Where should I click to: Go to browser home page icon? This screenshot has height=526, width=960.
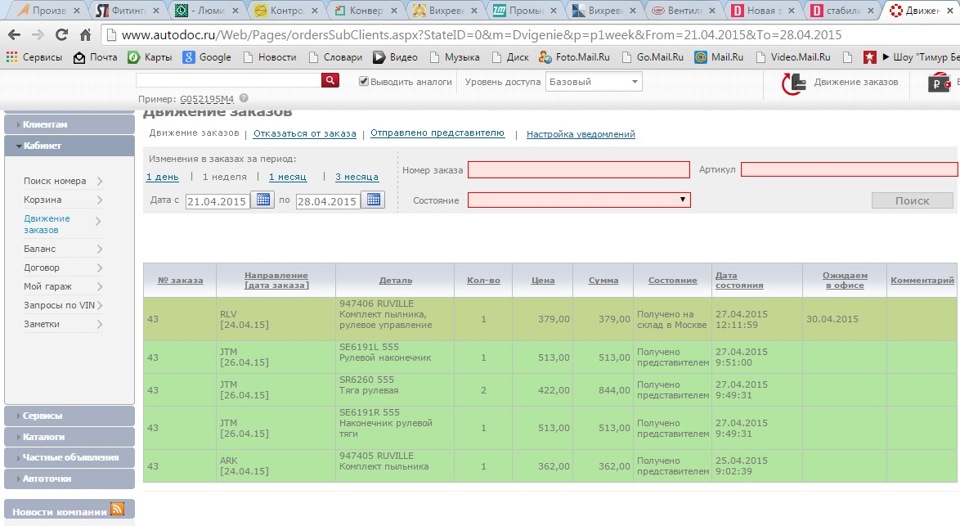coord(85,35)
